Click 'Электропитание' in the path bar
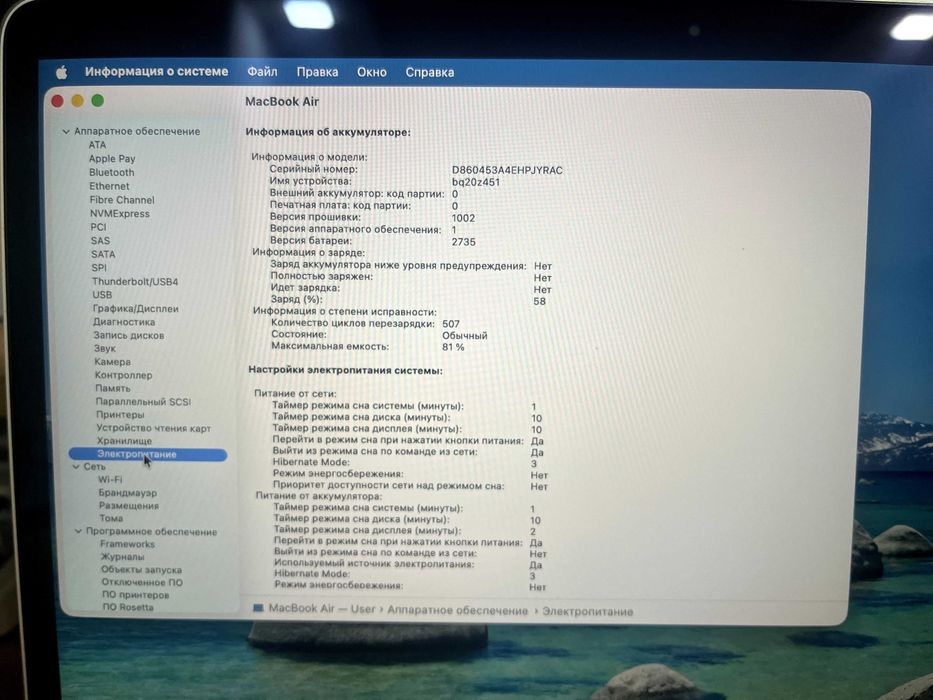This screenshot has width=933, height=700. pyautogui.click(x=588, y=611)
